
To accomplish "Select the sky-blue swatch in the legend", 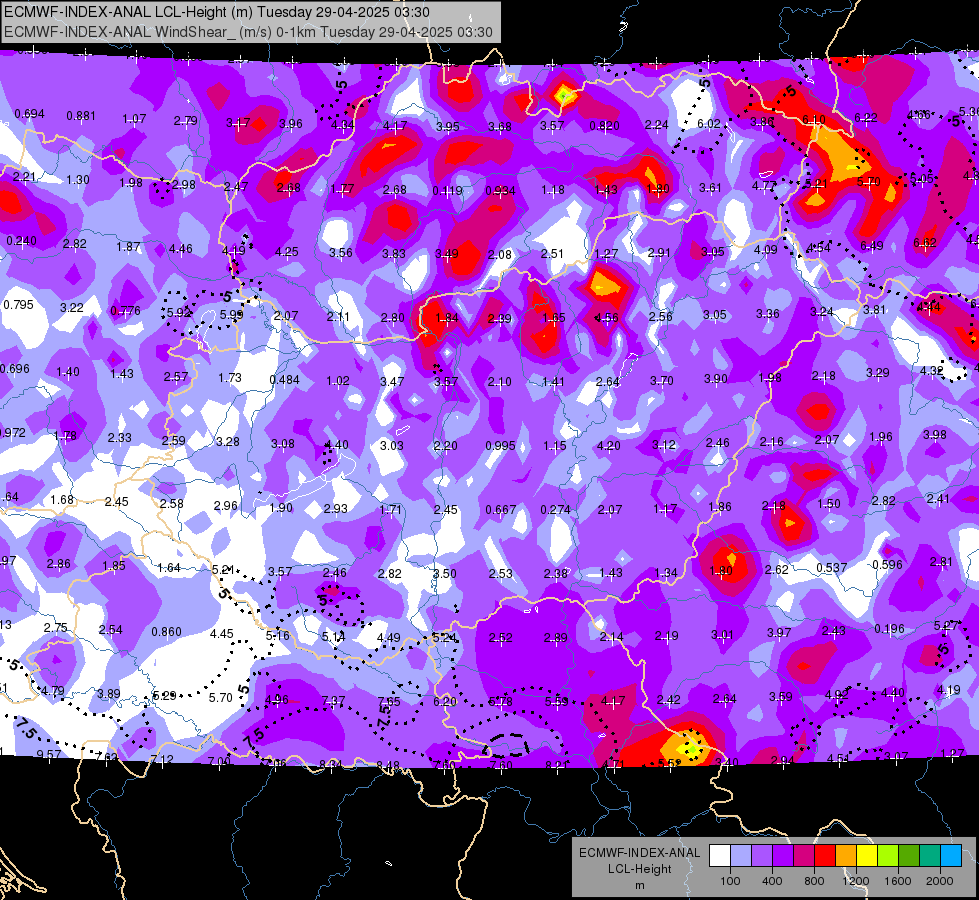I will pos(951,856).
